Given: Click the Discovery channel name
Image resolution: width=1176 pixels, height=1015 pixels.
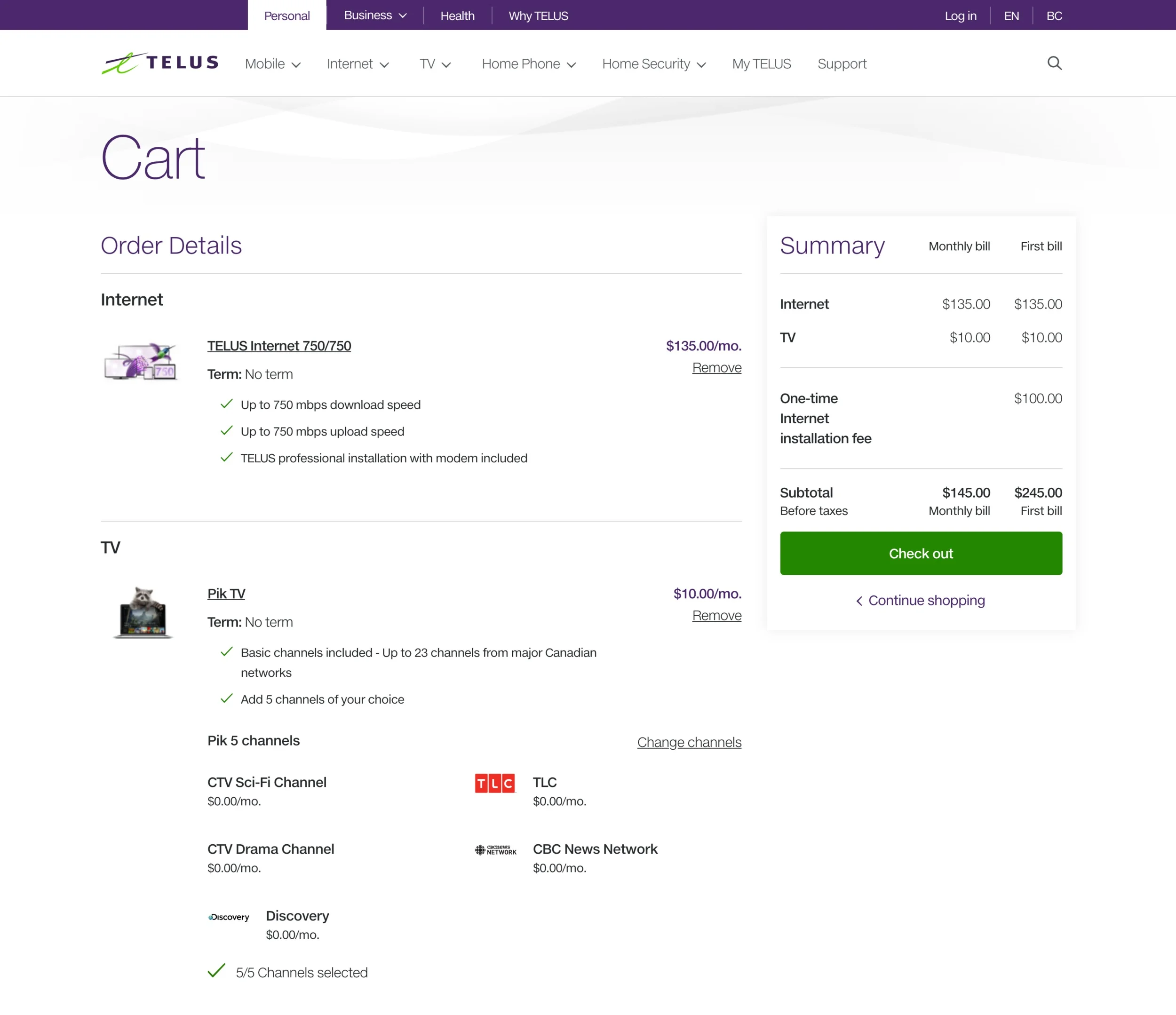Looking at the screenshot, I should click(x=297, y=916).
